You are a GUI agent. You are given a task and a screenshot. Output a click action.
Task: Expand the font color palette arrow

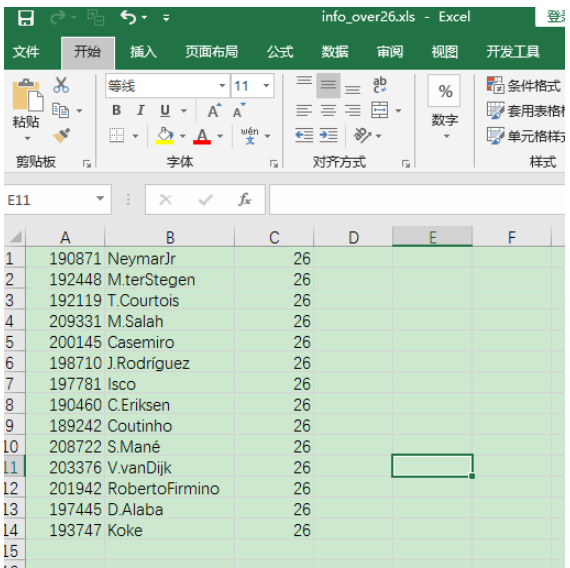click(220, 136)
